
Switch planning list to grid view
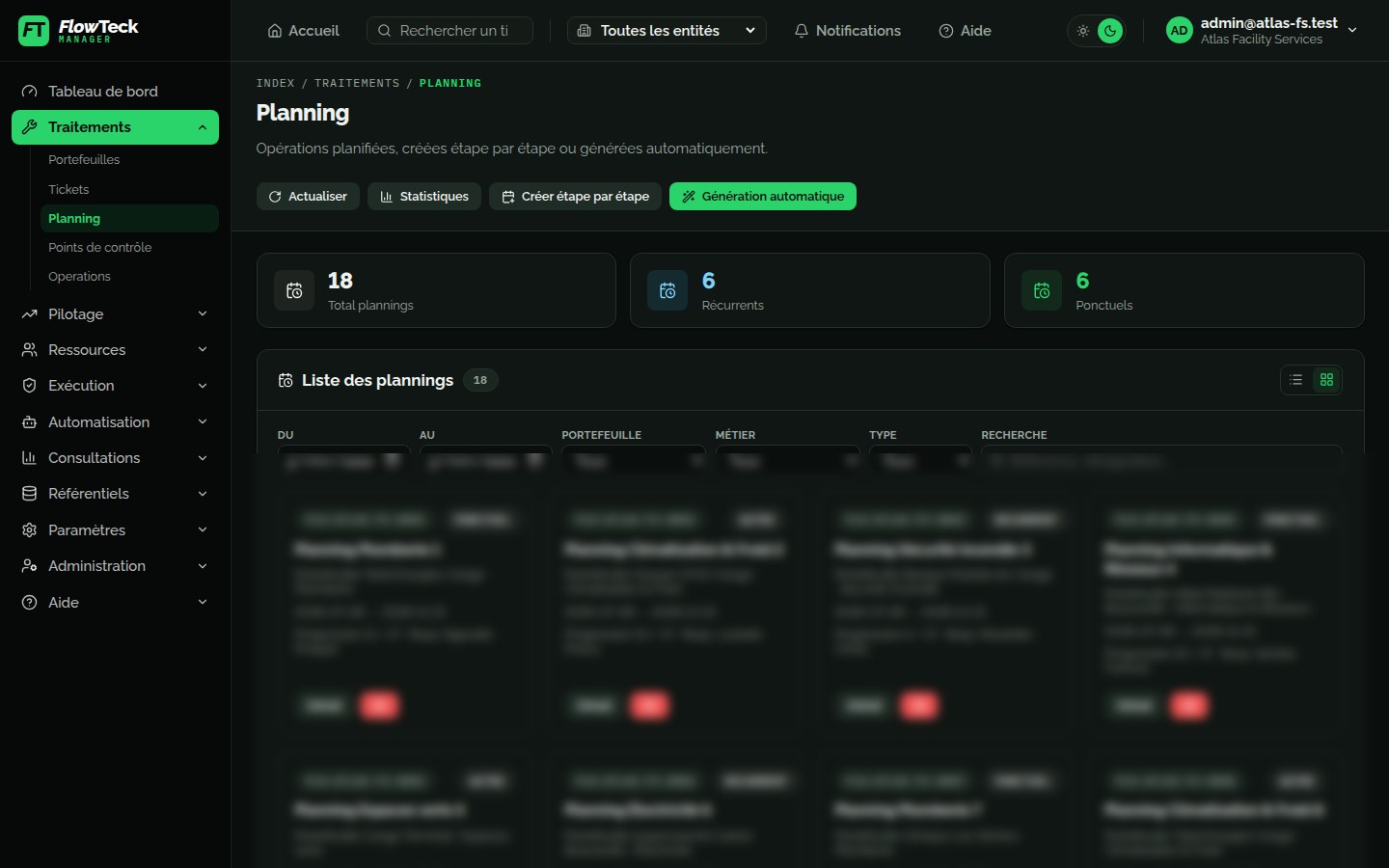coord(1326,380)
